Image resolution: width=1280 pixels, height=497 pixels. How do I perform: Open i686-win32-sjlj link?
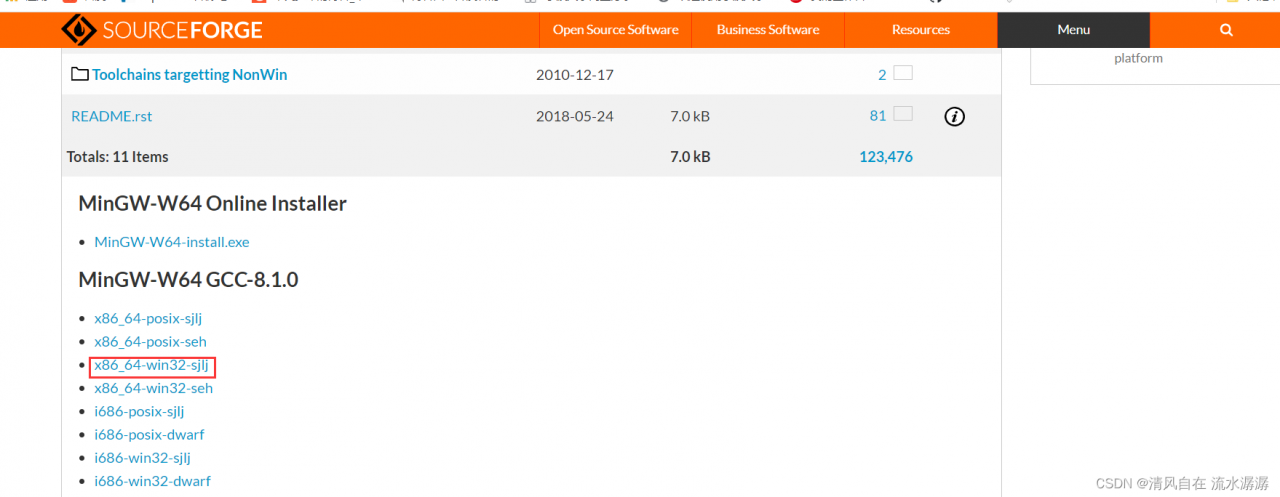coord(142,457)
